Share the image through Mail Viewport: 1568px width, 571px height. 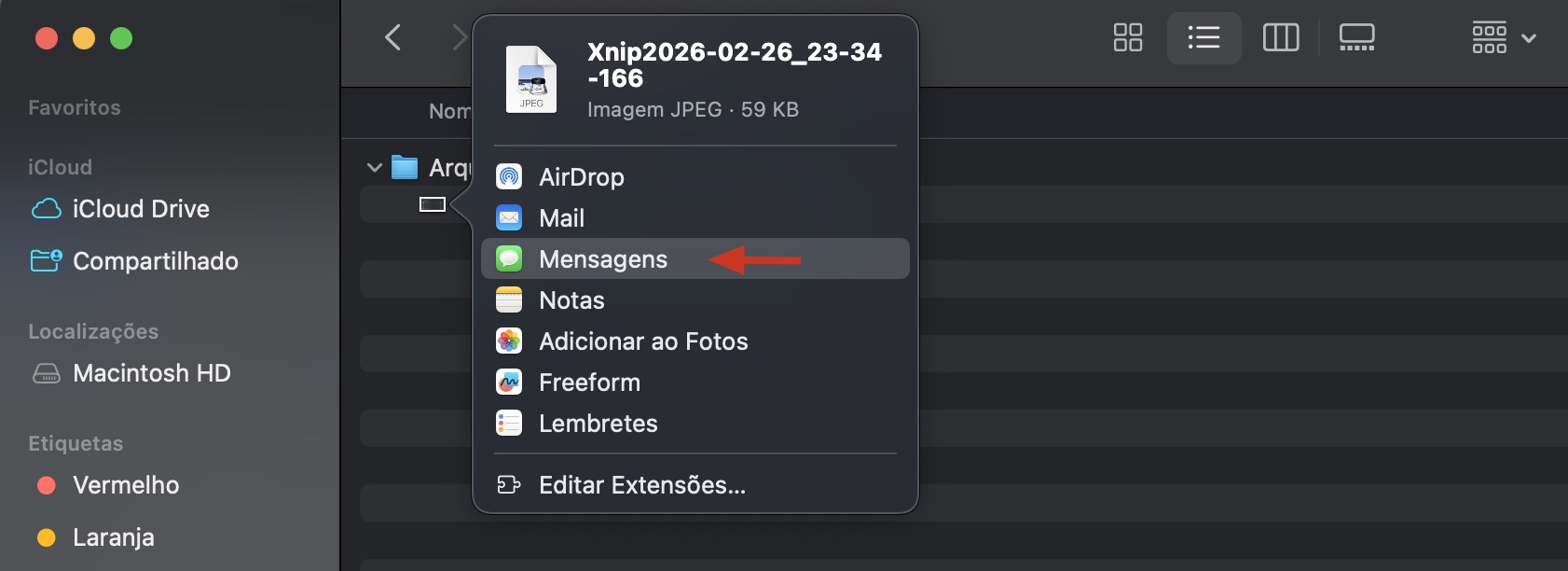tap(560, 217)
